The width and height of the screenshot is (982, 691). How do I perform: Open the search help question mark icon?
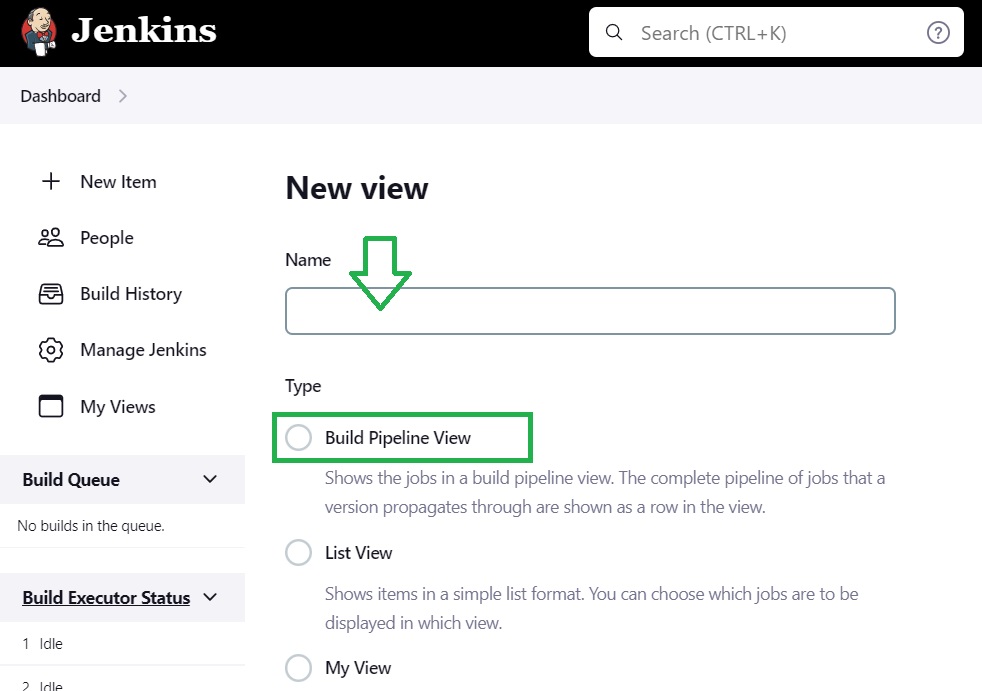coord(938,33)
